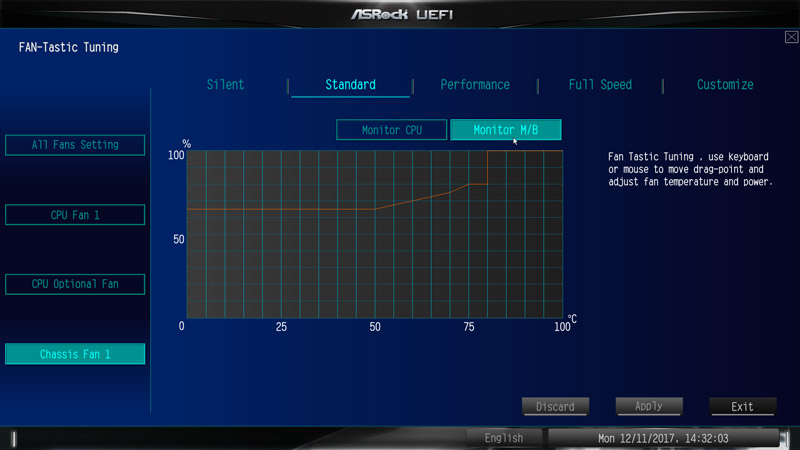Viewport: 800px width, 450px height.
Task: Select the Monitor M/B temperature source
Action: 506,130
